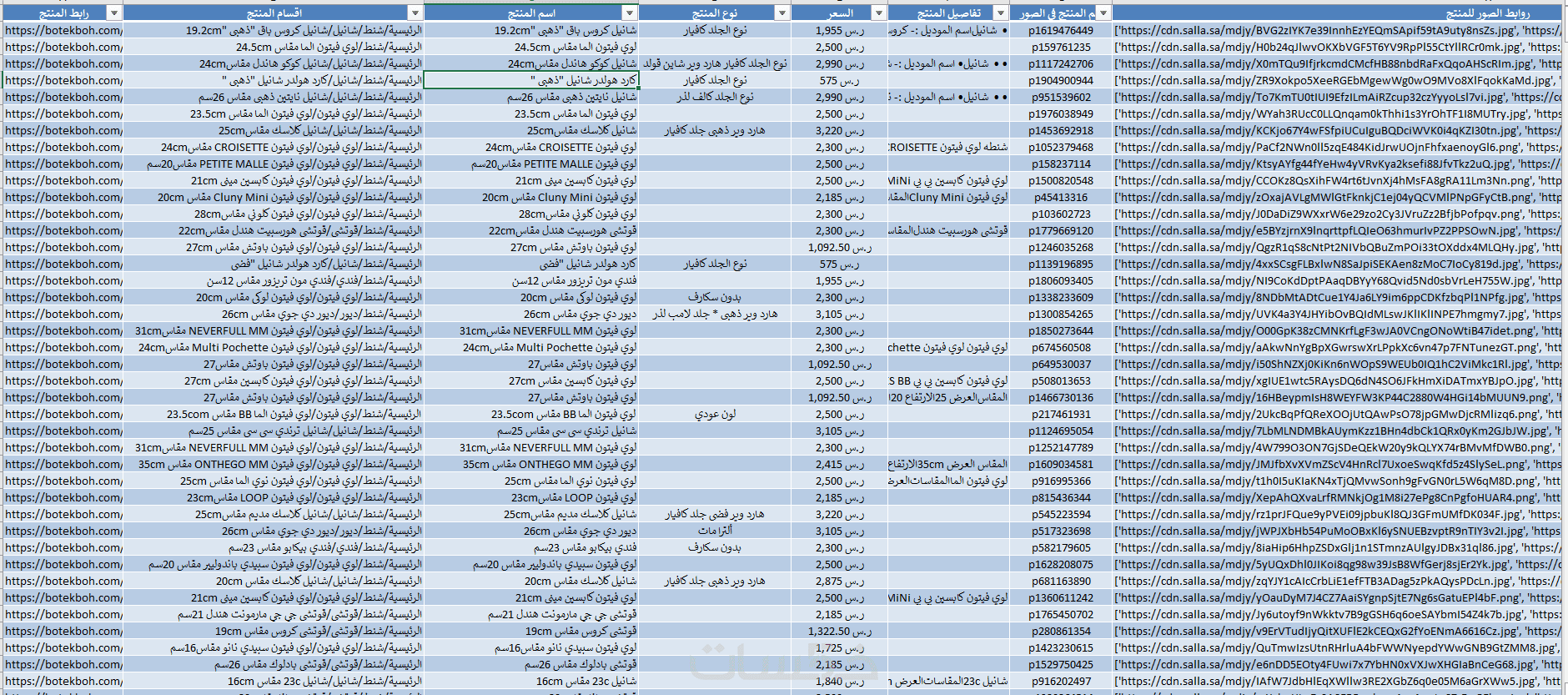Open filter dropdown for اقسام المنتج column

pos(415,13)
